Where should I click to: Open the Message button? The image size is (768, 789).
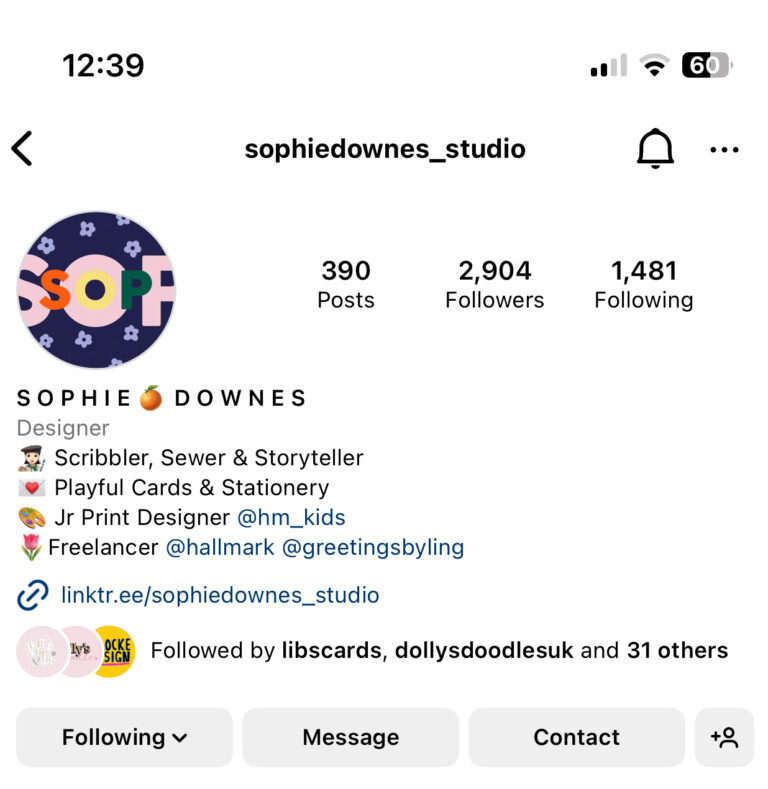[x=351, y=737]
